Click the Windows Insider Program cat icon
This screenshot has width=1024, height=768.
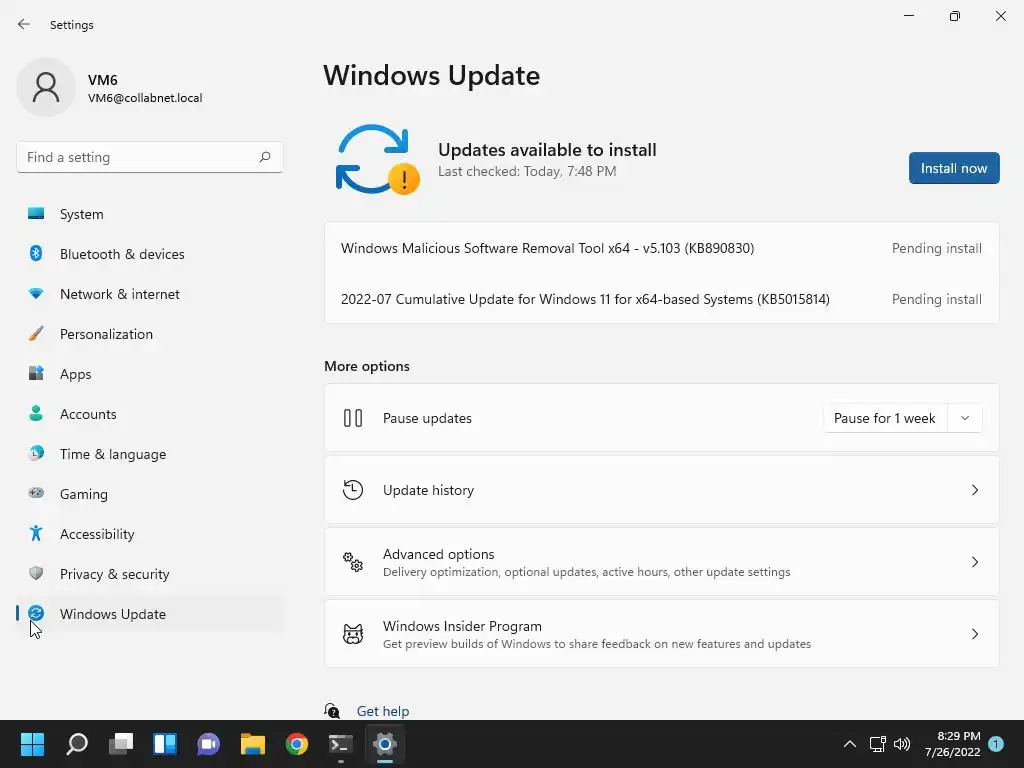click(x=353, y=633)
